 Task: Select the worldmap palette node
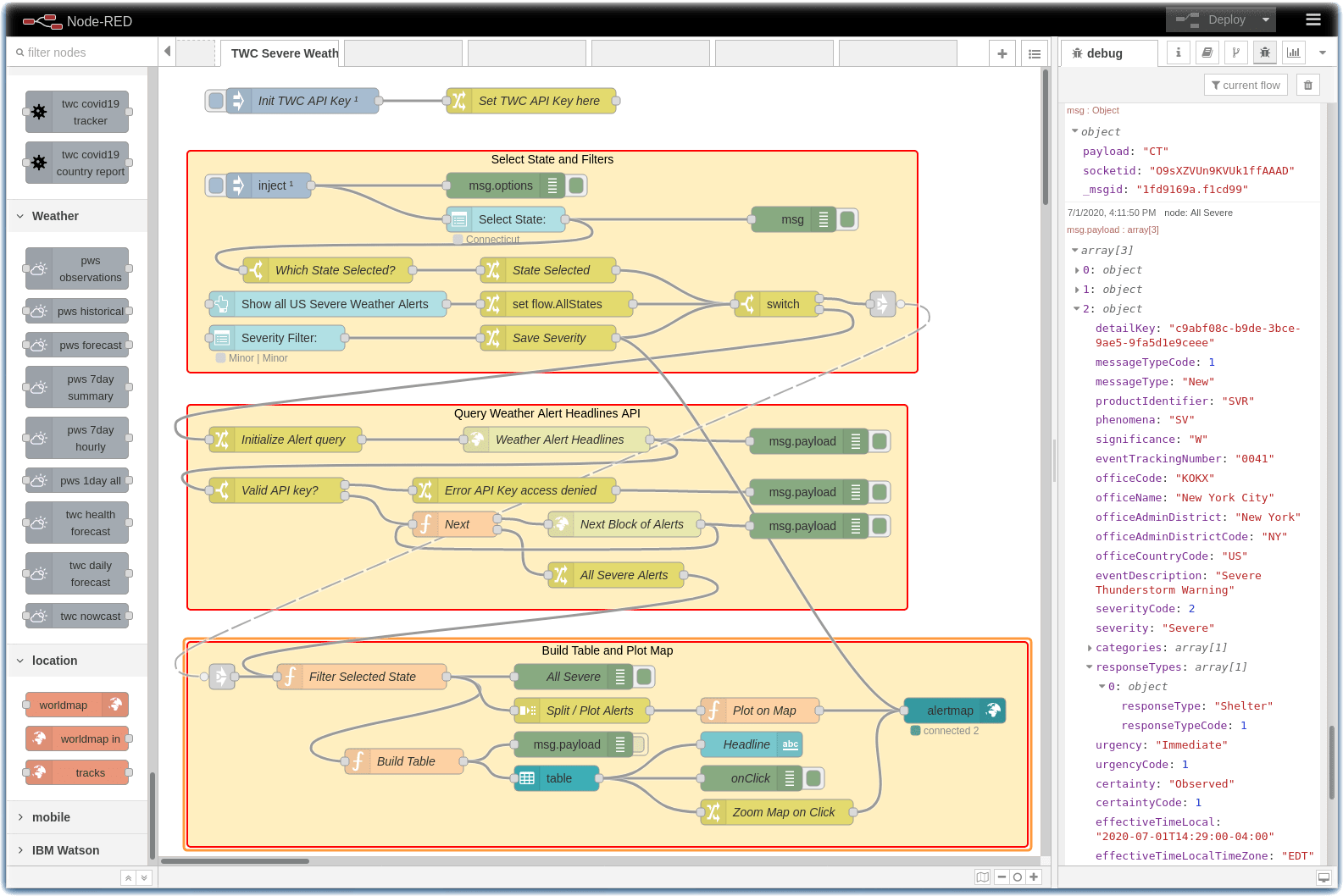[78, 705]
